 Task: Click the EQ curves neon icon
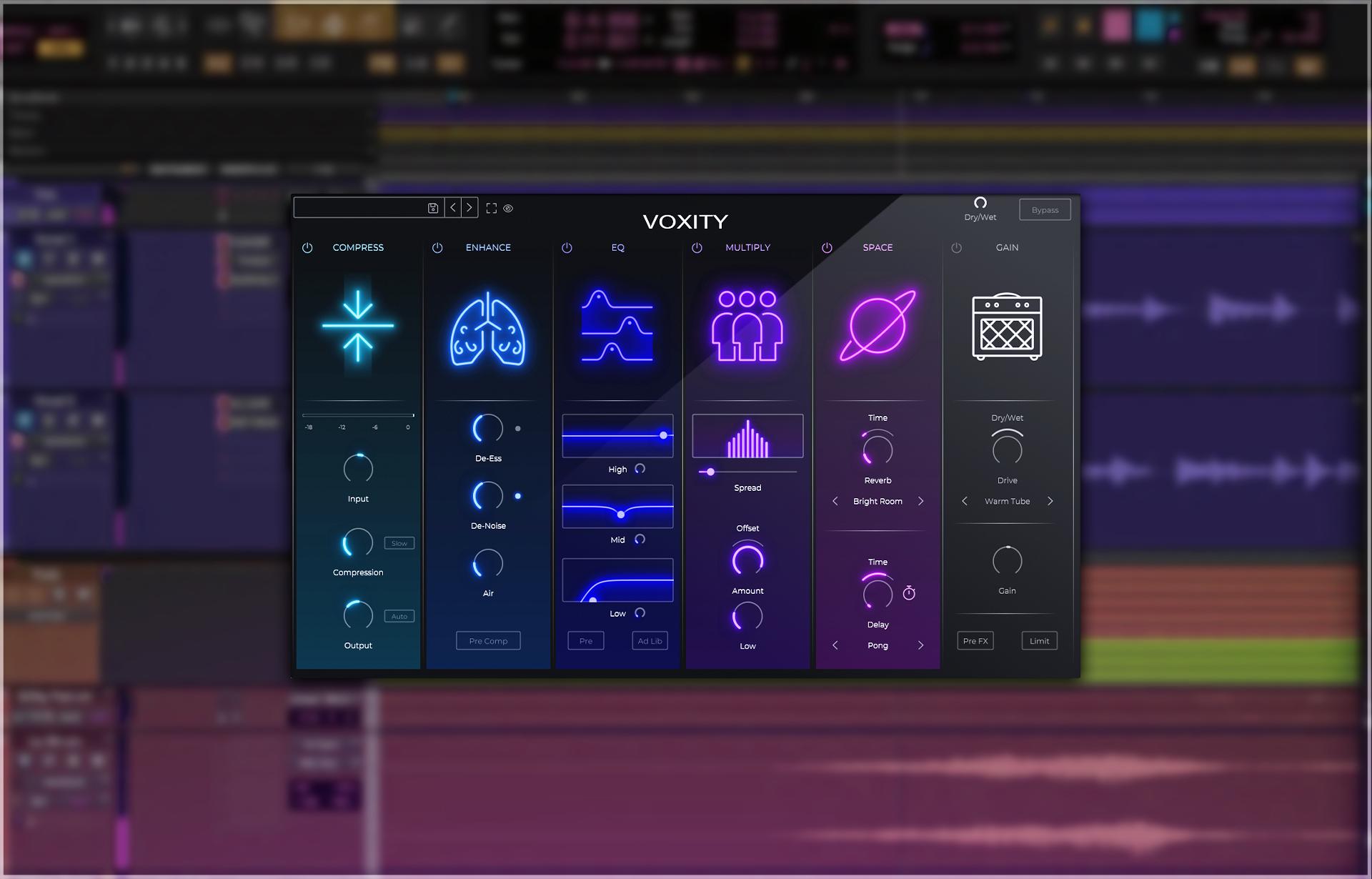tap(617, 326)
